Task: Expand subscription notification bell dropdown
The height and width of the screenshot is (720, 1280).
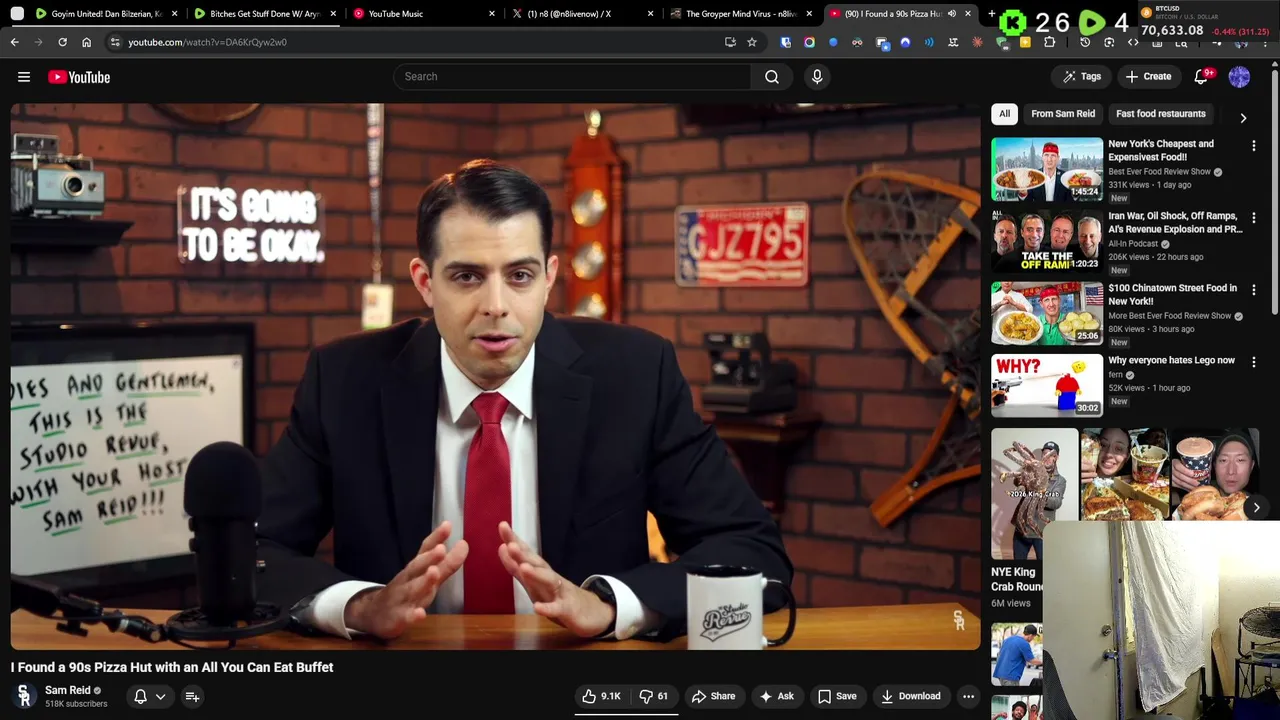Action: tap(150, 696)
